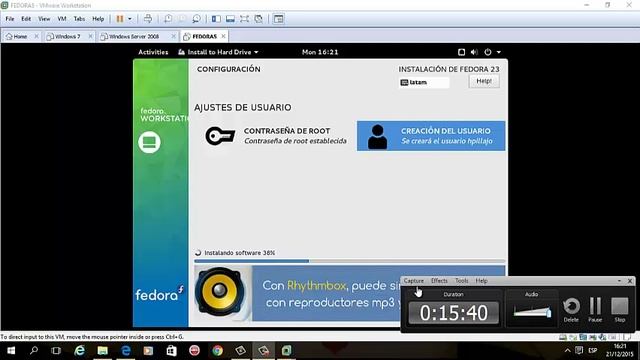Show hidden system tray icons chevron
This screenshot has height=360, width=640.
[567, 351]
